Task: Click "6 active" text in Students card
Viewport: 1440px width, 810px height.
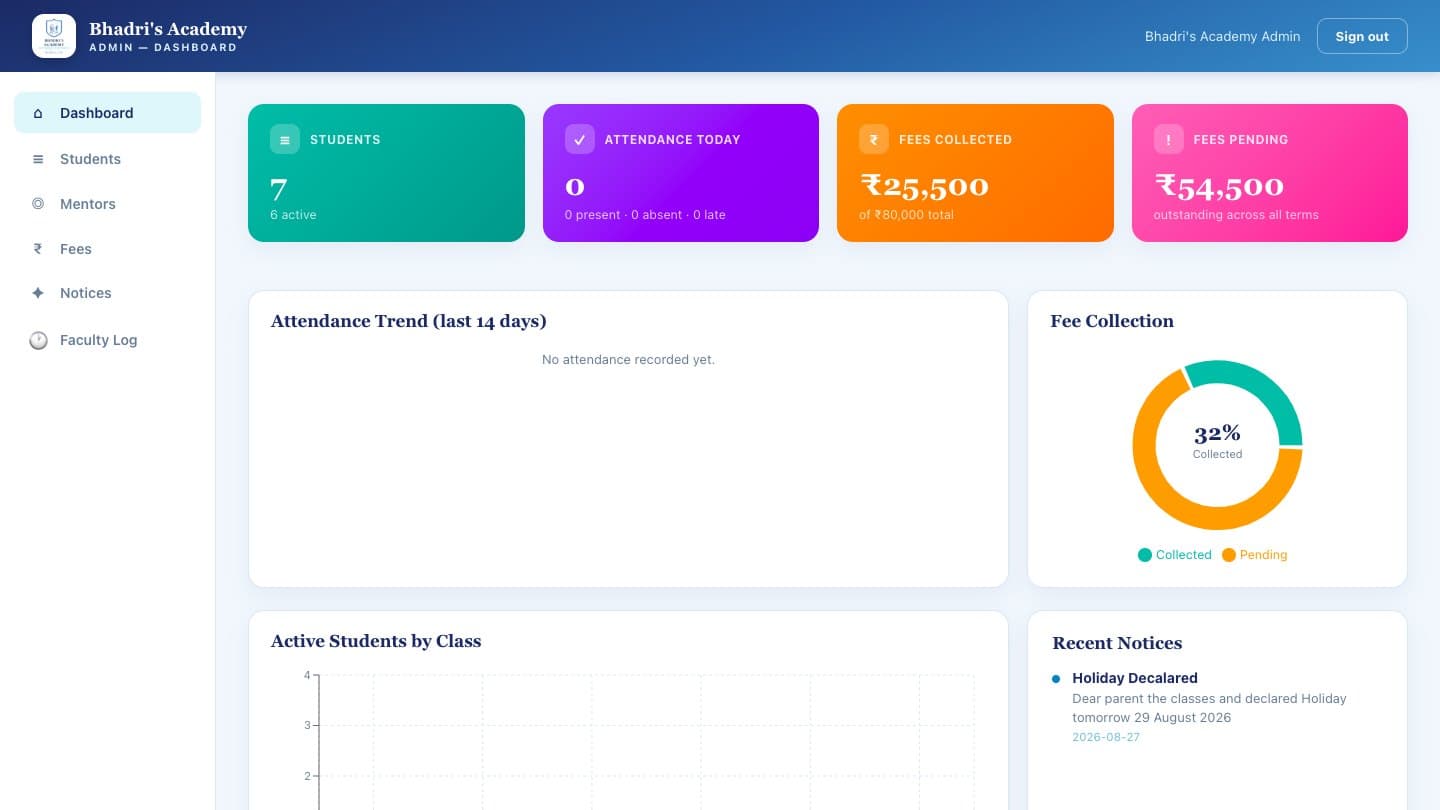Action: pyautogui.click(x=293, y=215)
